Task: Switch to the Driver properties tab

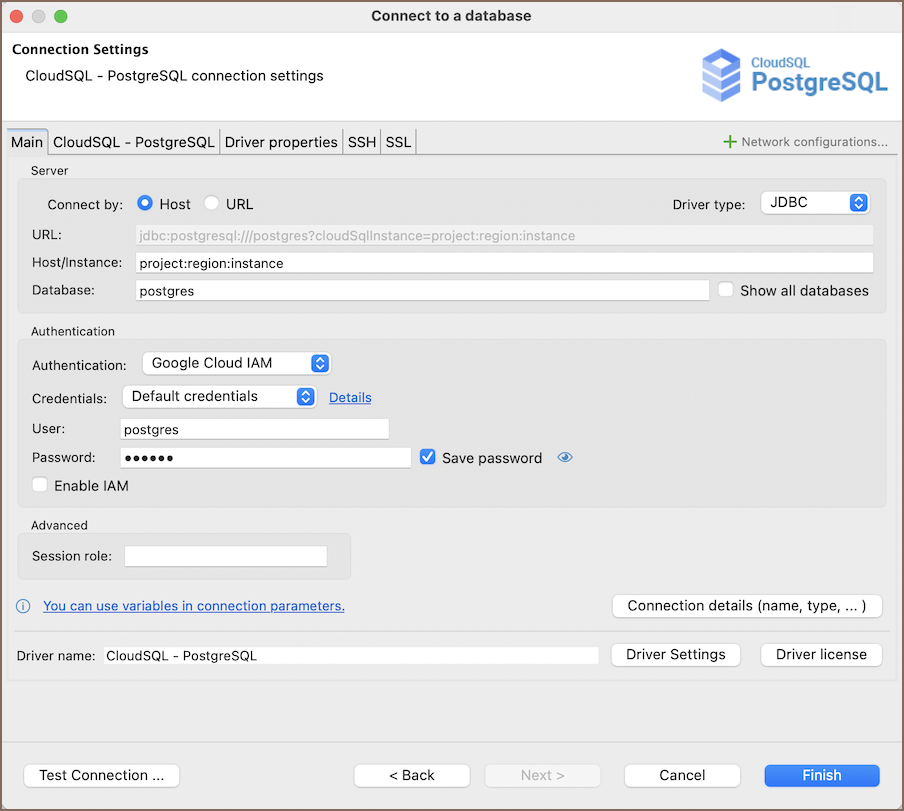Action: pos(281,142)
